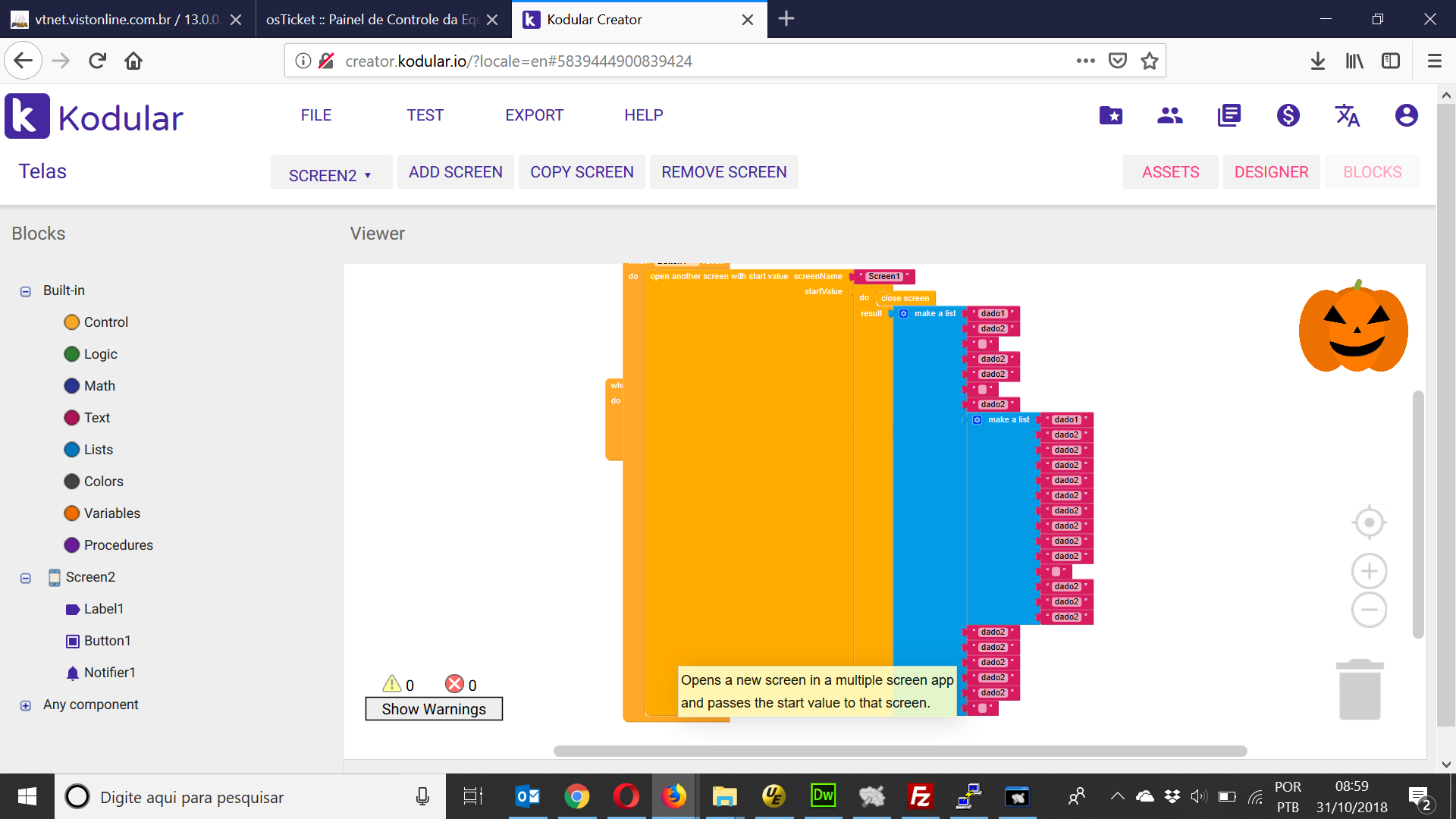The height and width of the screenshot is (819, 1456).
Task: Open the user account icon
Action: coord(1407,115)
